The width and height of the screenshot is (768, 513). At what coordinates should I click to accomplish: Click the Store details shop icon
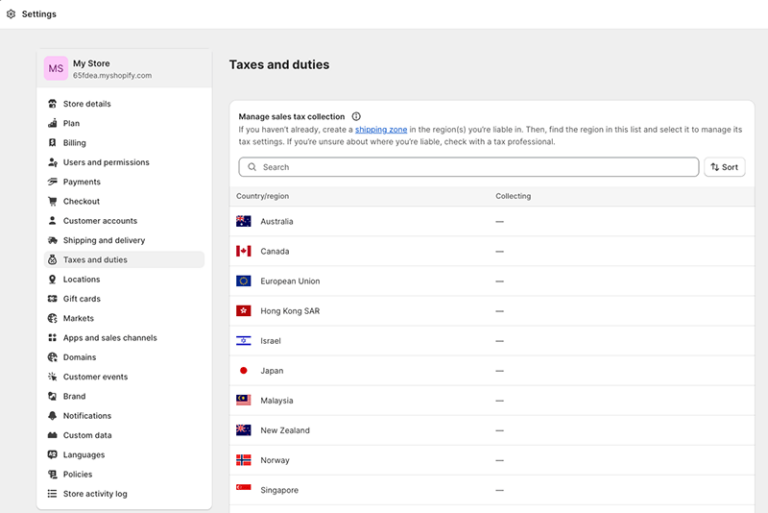pyautogui.click(x=53, y=104)
